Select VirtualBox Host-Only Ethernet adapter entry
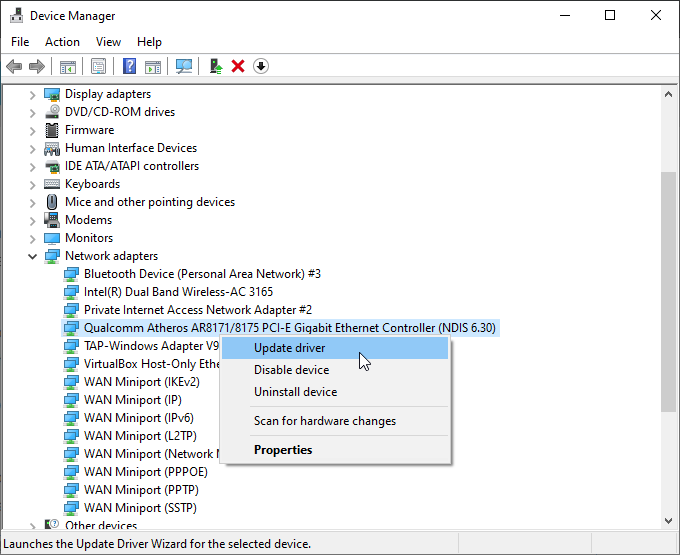680x555 pixels. pyautogui.click(x=151, y=364)
